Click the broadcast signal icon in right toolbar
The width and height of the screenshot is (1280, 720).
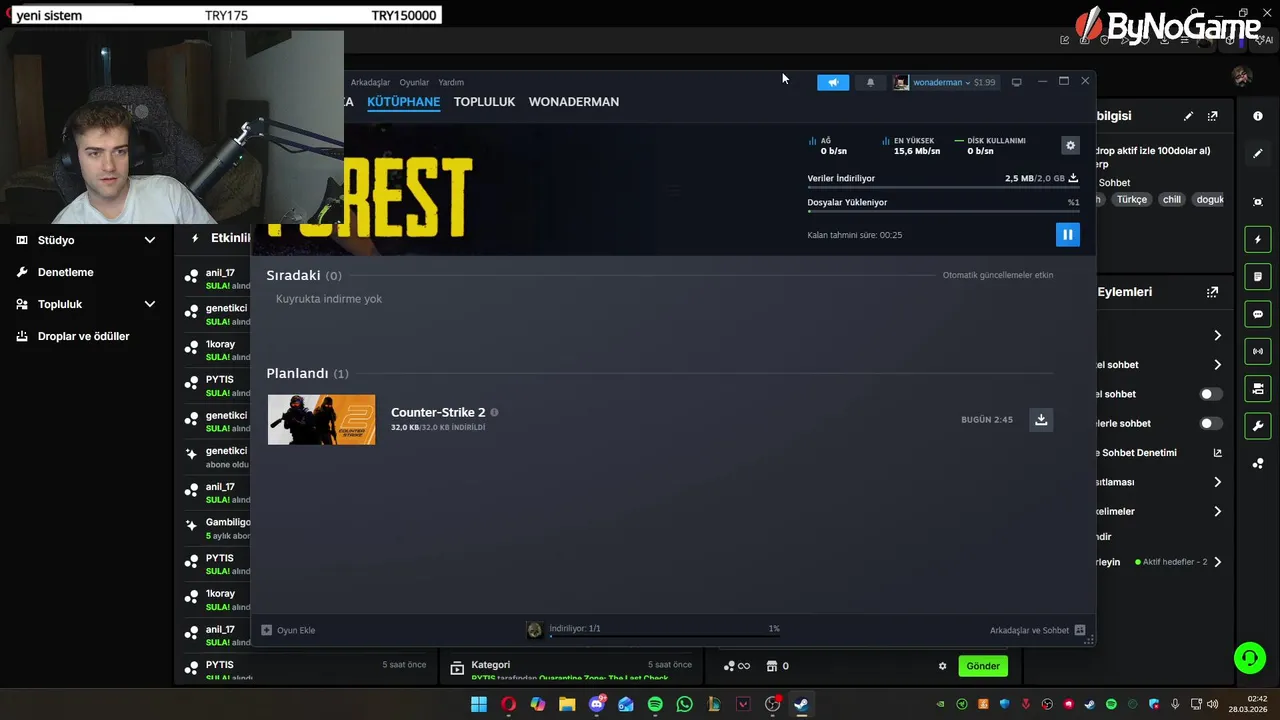pos(1258,351)
